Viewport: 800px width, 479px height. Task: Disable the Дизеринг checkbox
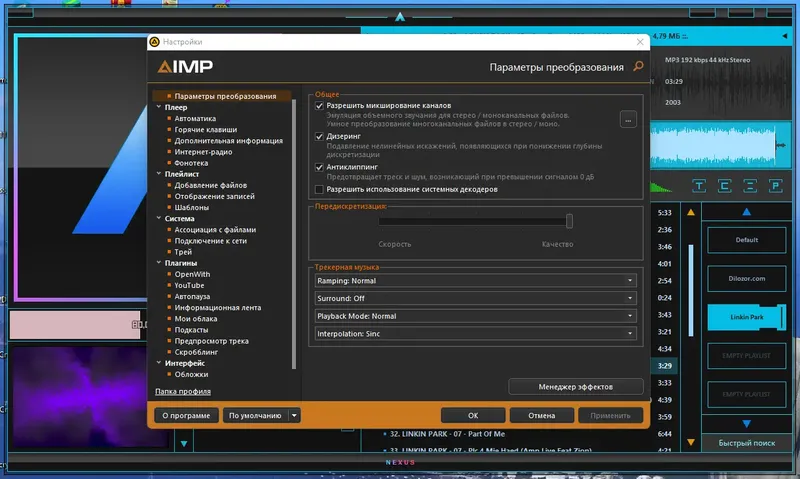point(319,136)
